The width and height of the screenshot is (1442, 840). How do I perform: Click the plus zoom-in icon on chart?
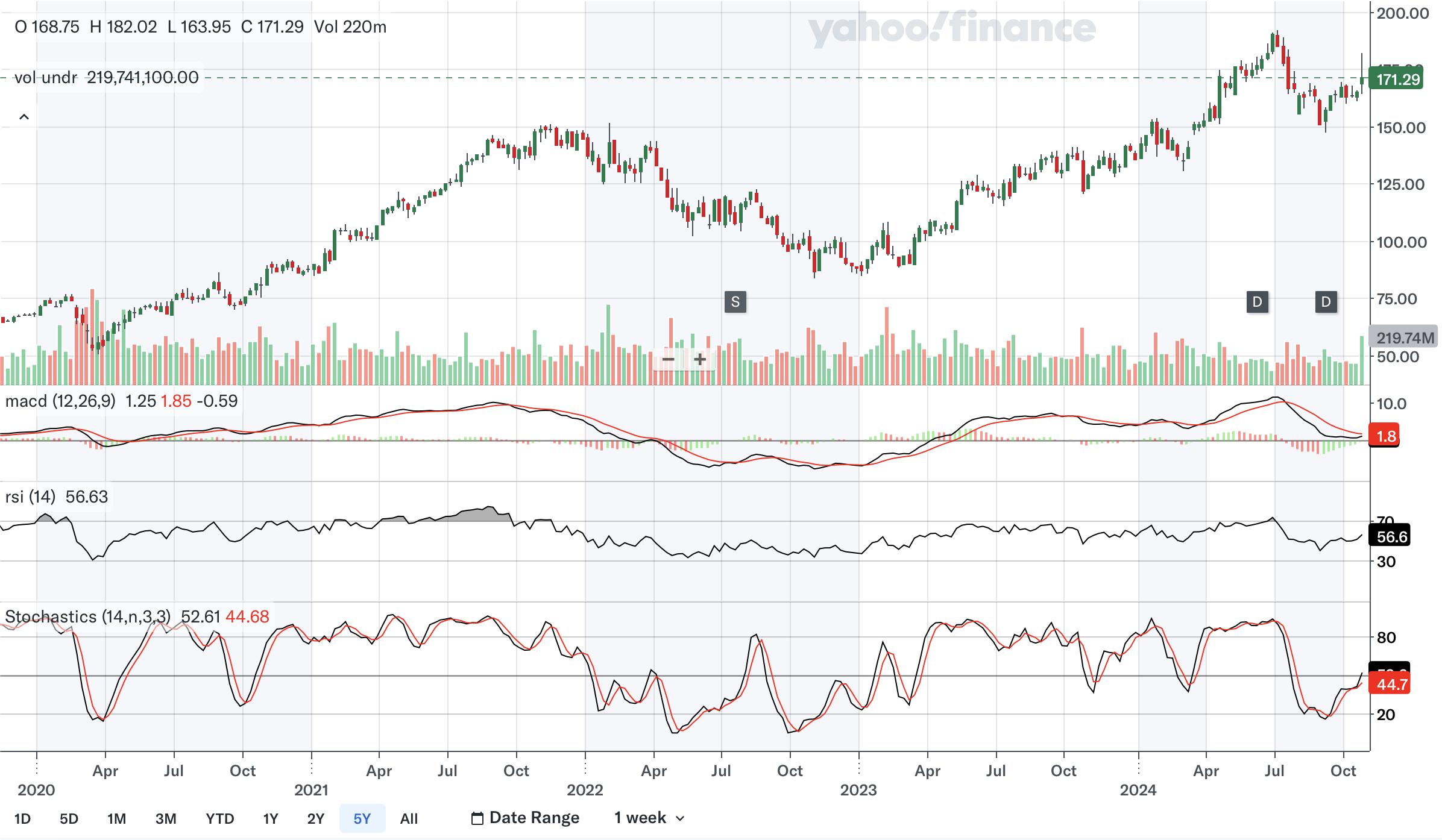(700, 360)
